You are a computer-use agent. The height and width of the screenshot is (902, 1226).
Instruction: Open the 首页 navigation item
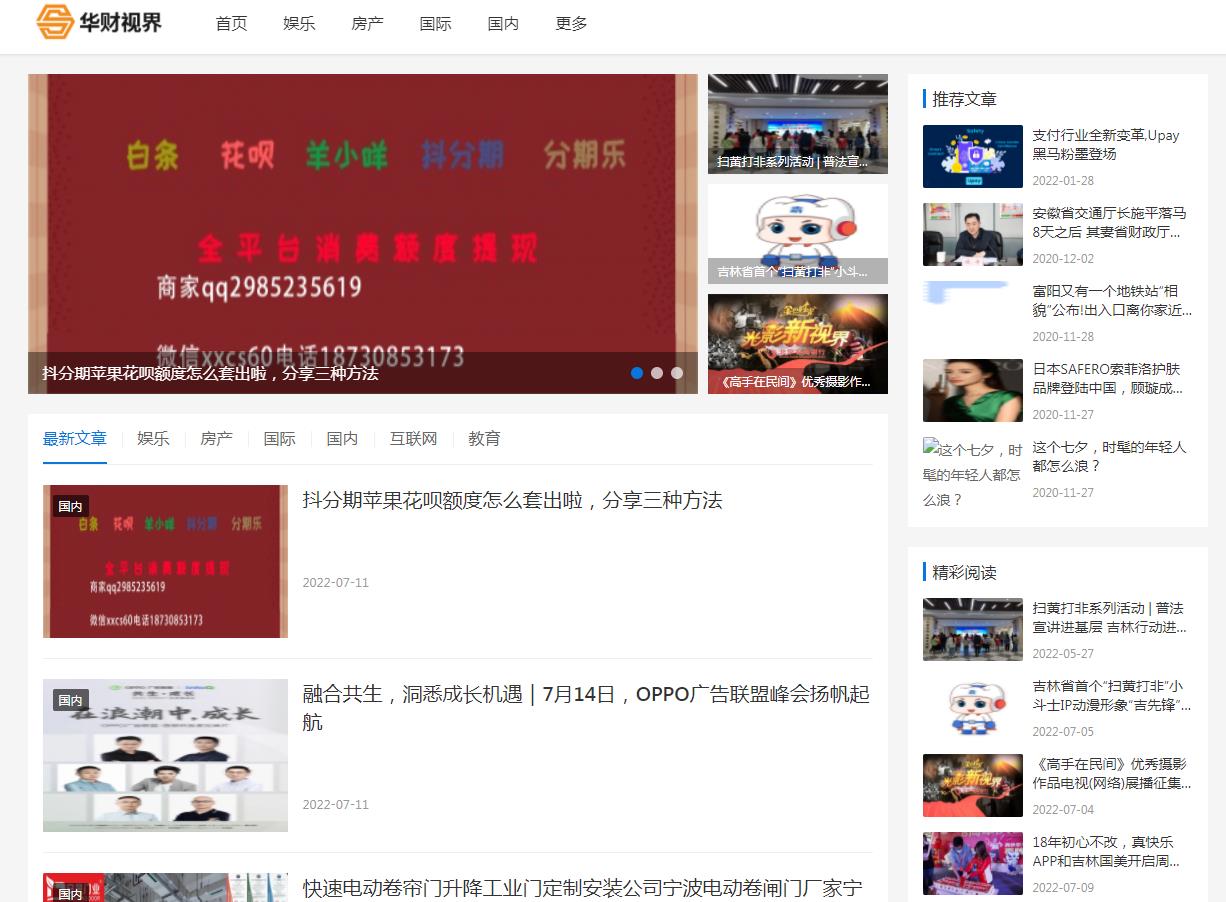[x=231, y=23]
